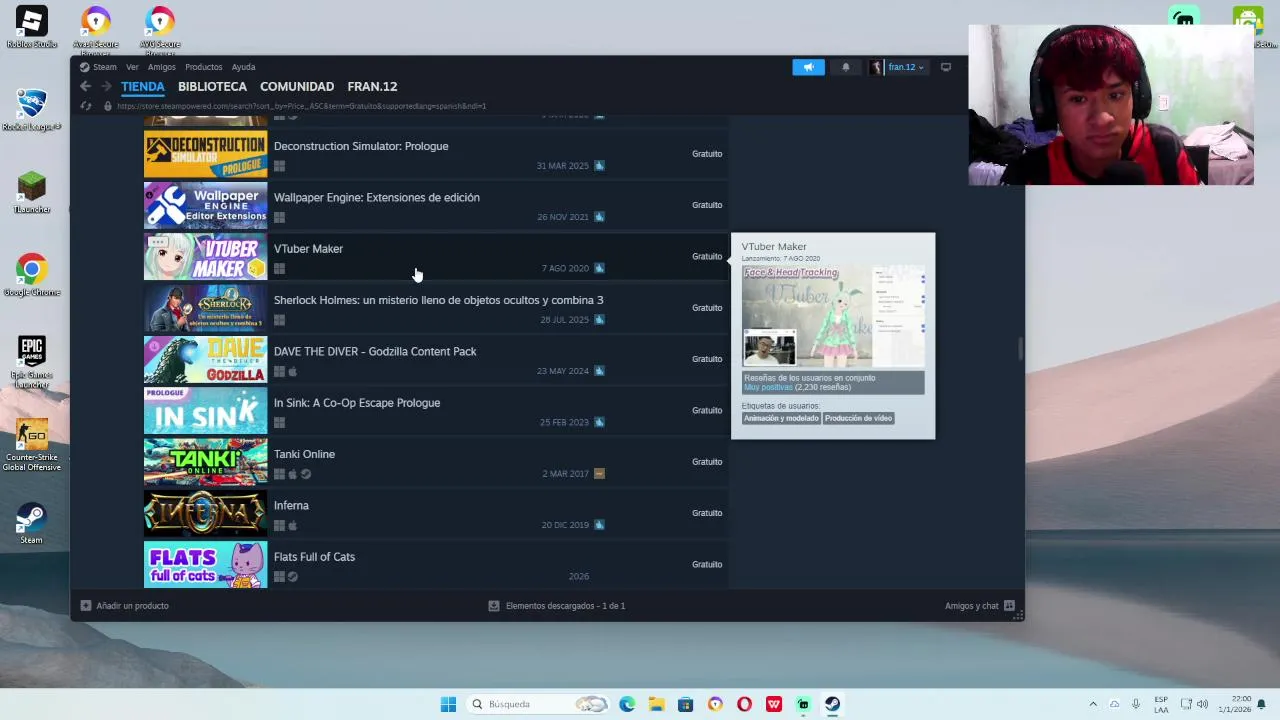Open Deconstruction Simulator: Prologue listing
Screen dimensions: 1280x720
coord(436,154)
